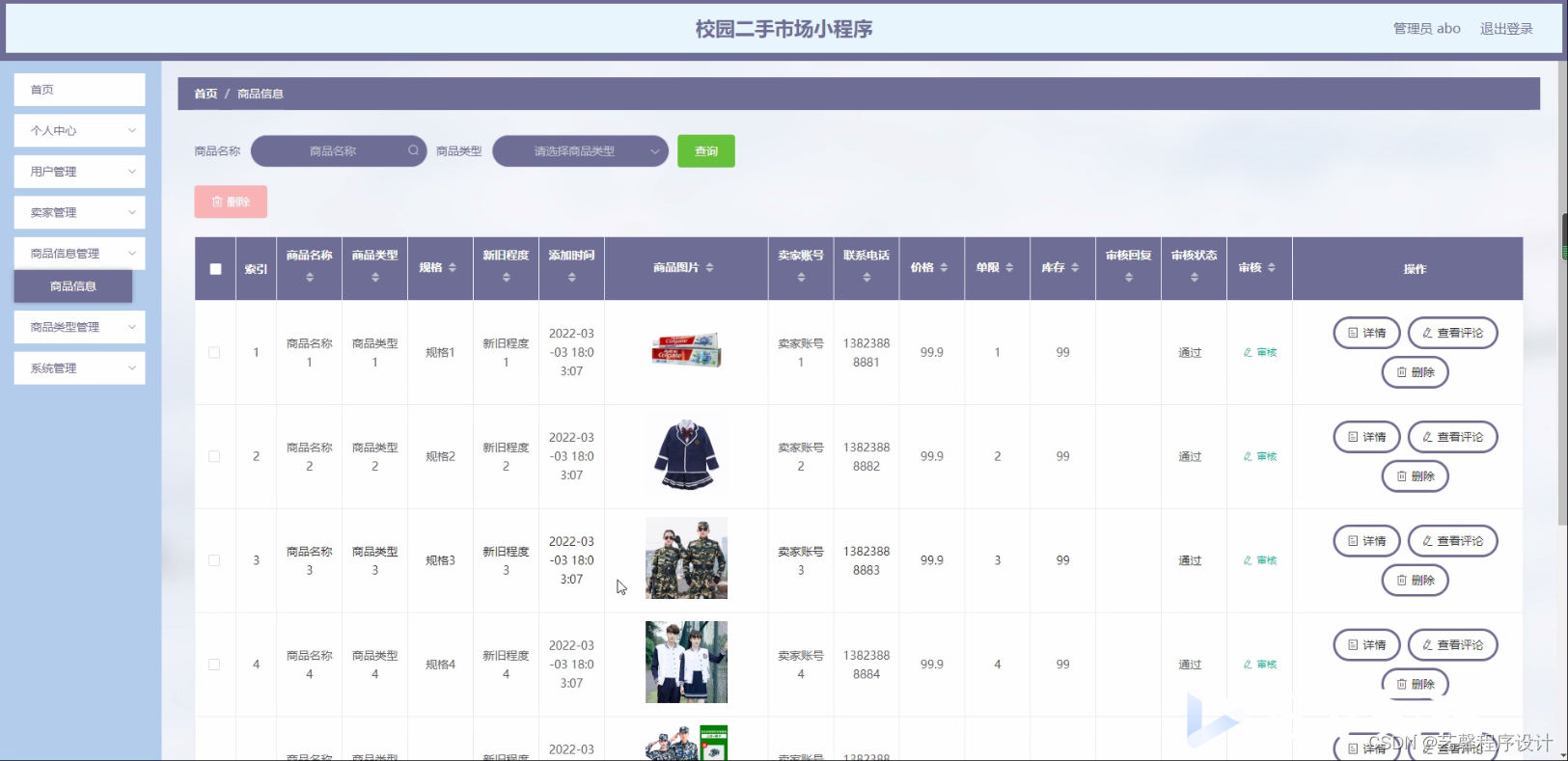Sort by 库存 column arrows

pos(1075,267)
